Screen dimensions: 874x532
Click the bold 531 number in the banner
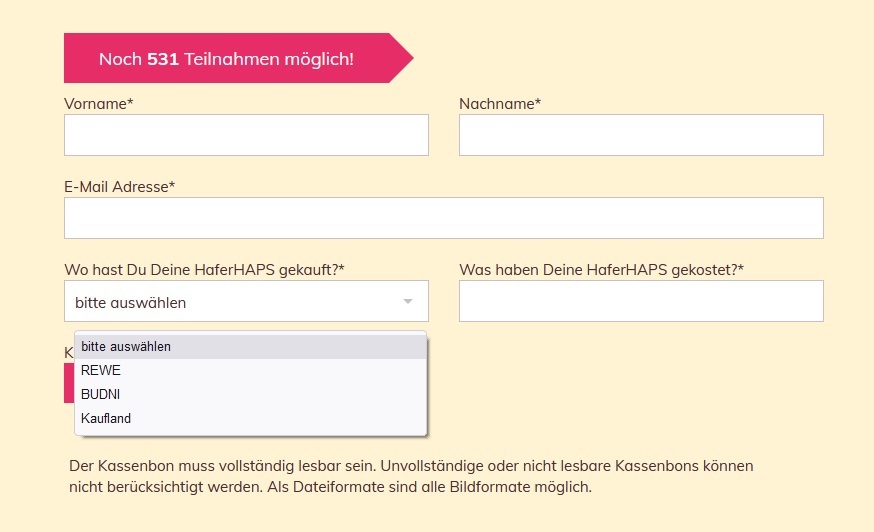(163, 59)
